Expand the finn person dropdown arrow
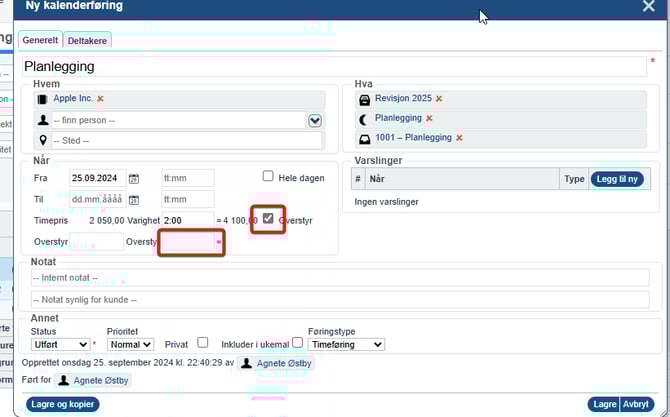This screenshot has width=670, height=417. click(315, 120)
